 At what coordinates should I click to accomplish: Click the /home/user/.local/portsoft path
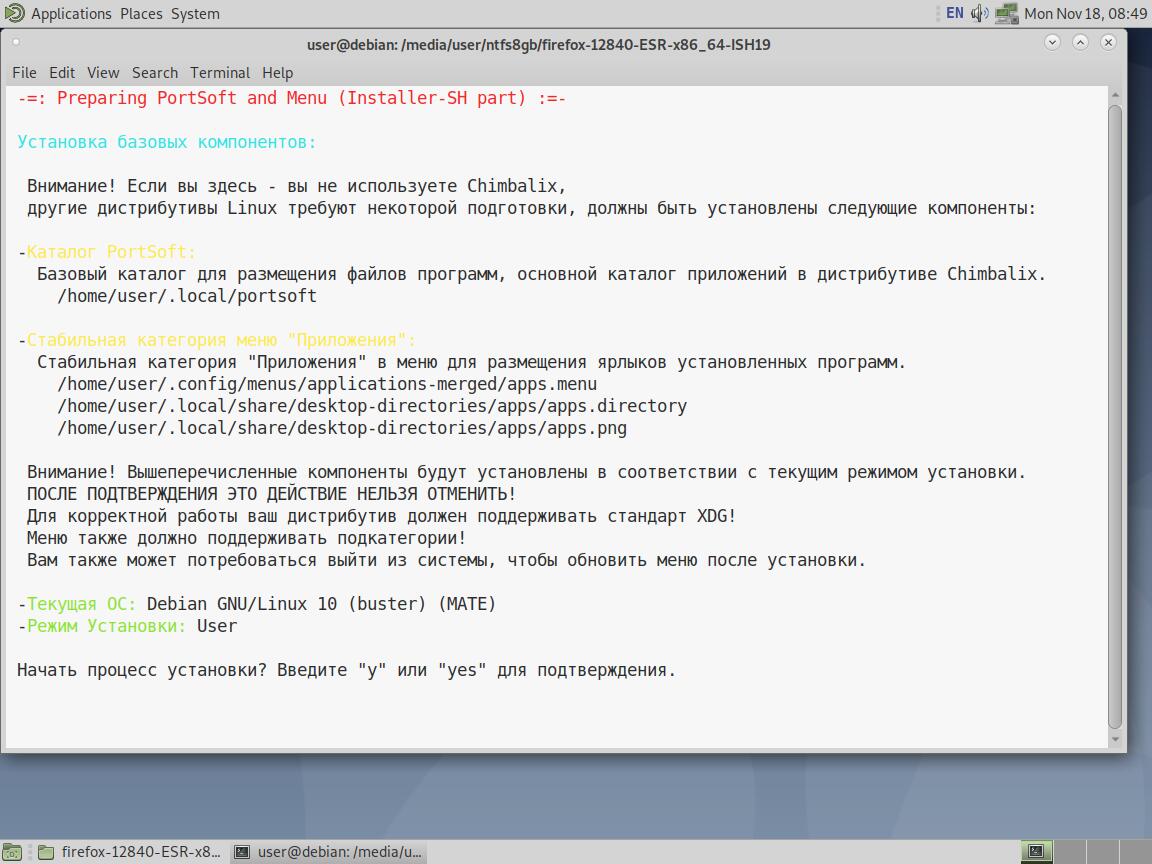point(187,296)
